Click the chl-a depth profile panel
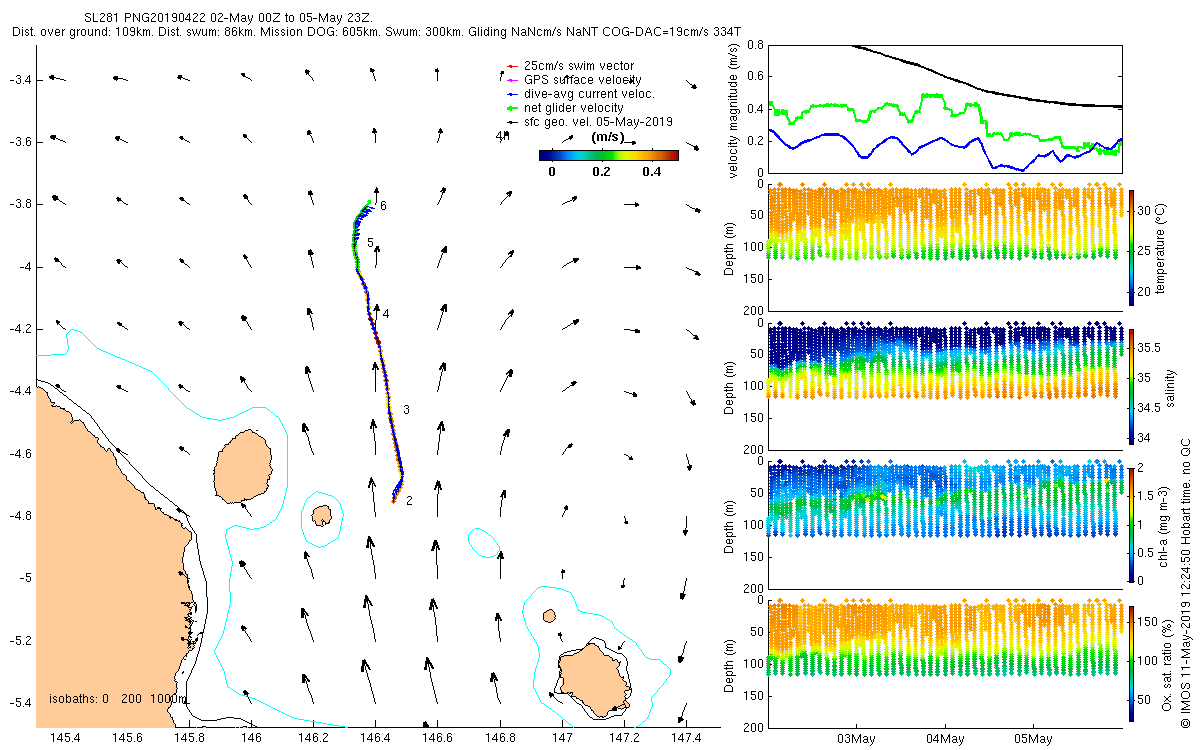The width and height of the screenshot is (1200, 750). (944, 524)
